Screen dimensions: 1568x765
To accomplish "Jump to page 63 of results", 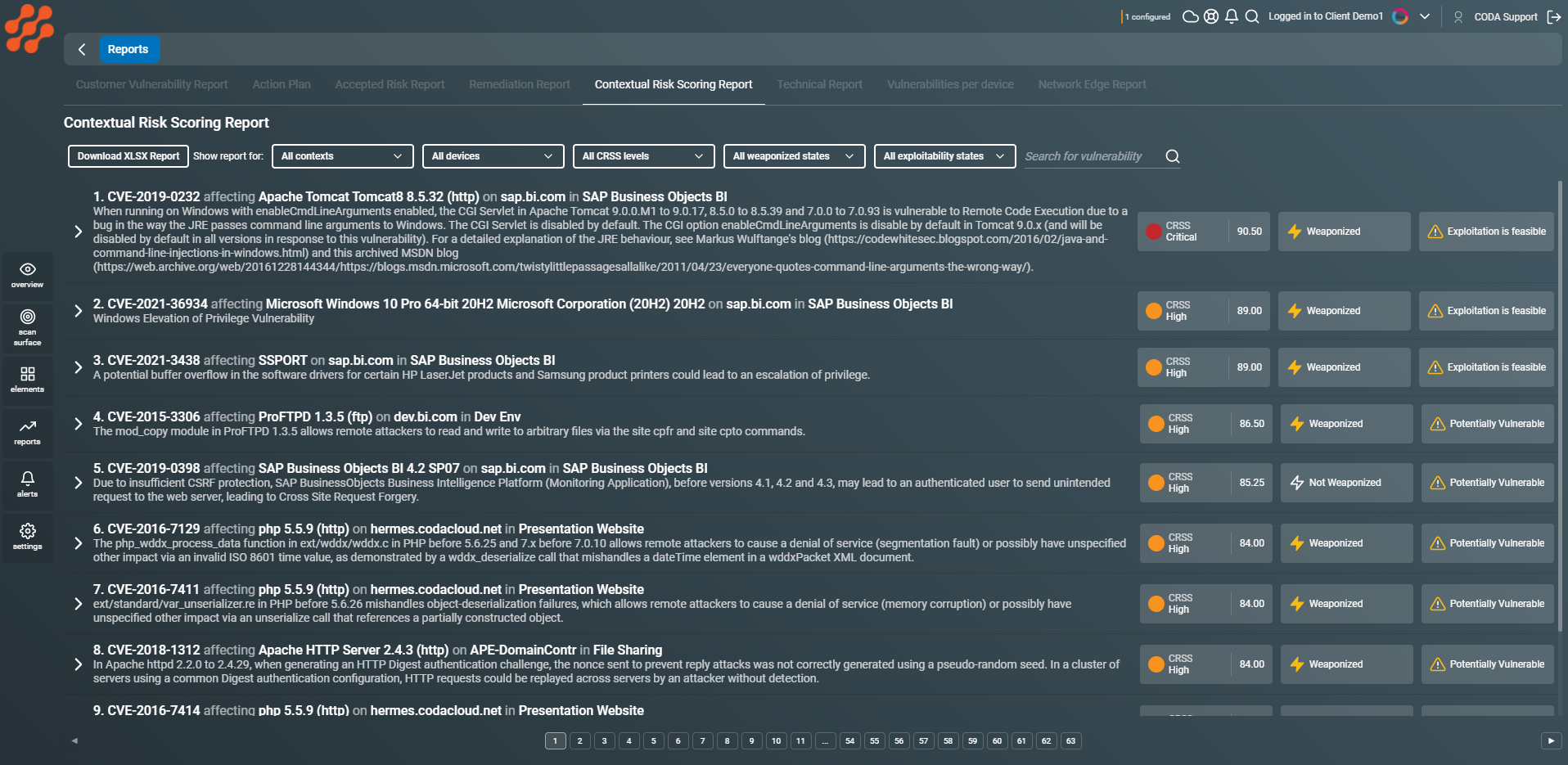I will pos(1071,741).
